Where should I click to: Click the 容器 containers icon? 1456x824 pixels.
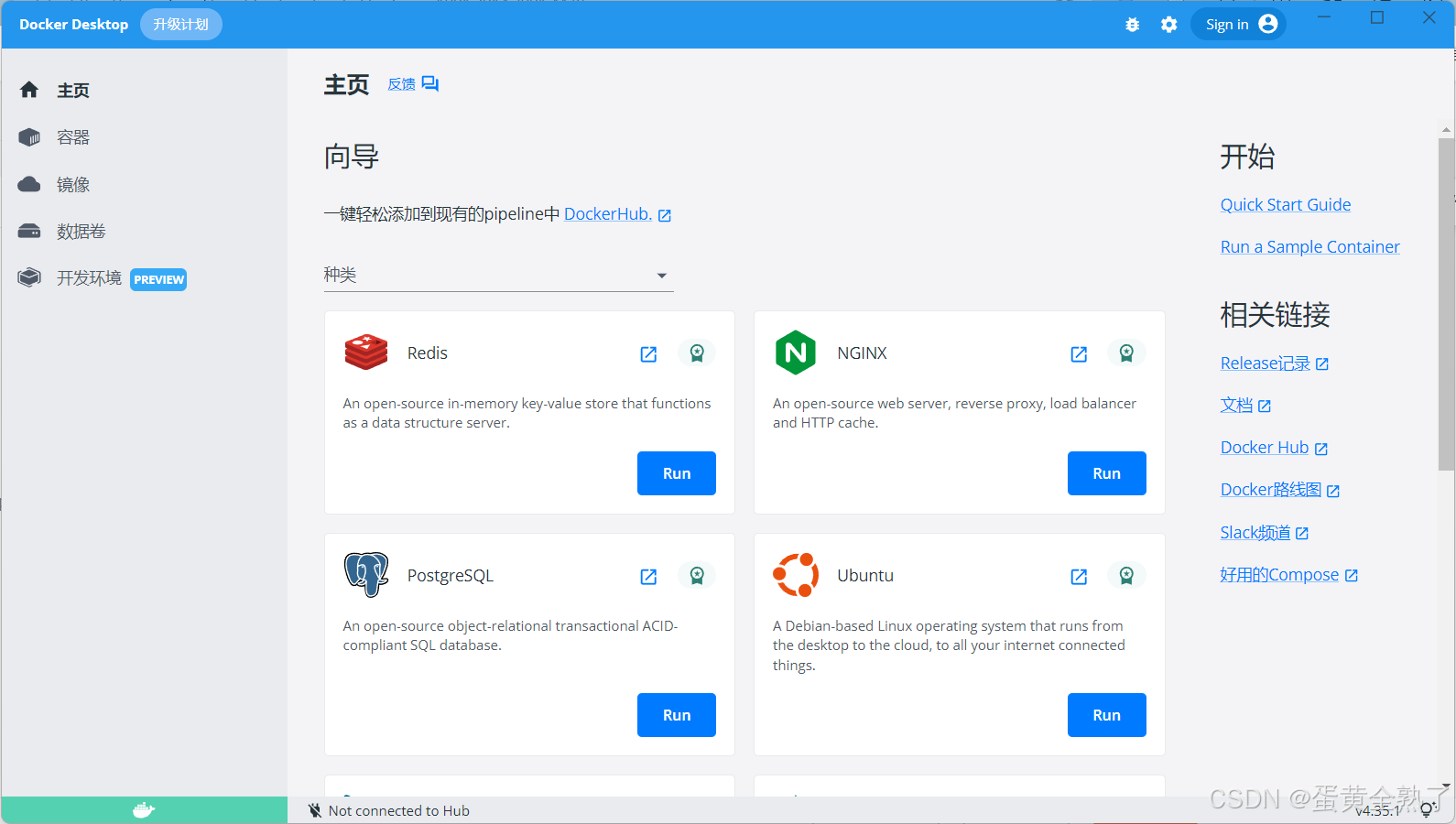[29, 137]
